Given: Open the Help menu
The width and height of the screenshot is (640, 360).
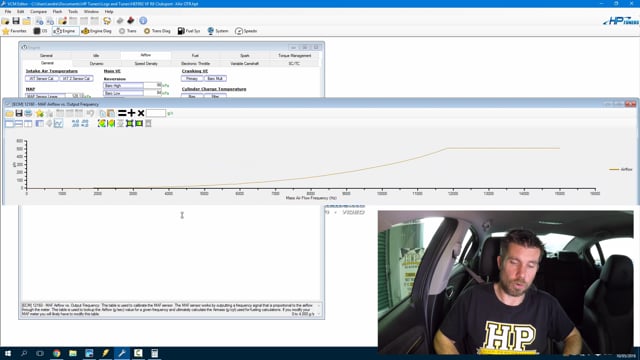Looking at the screenshot, I should pos(109,12).
